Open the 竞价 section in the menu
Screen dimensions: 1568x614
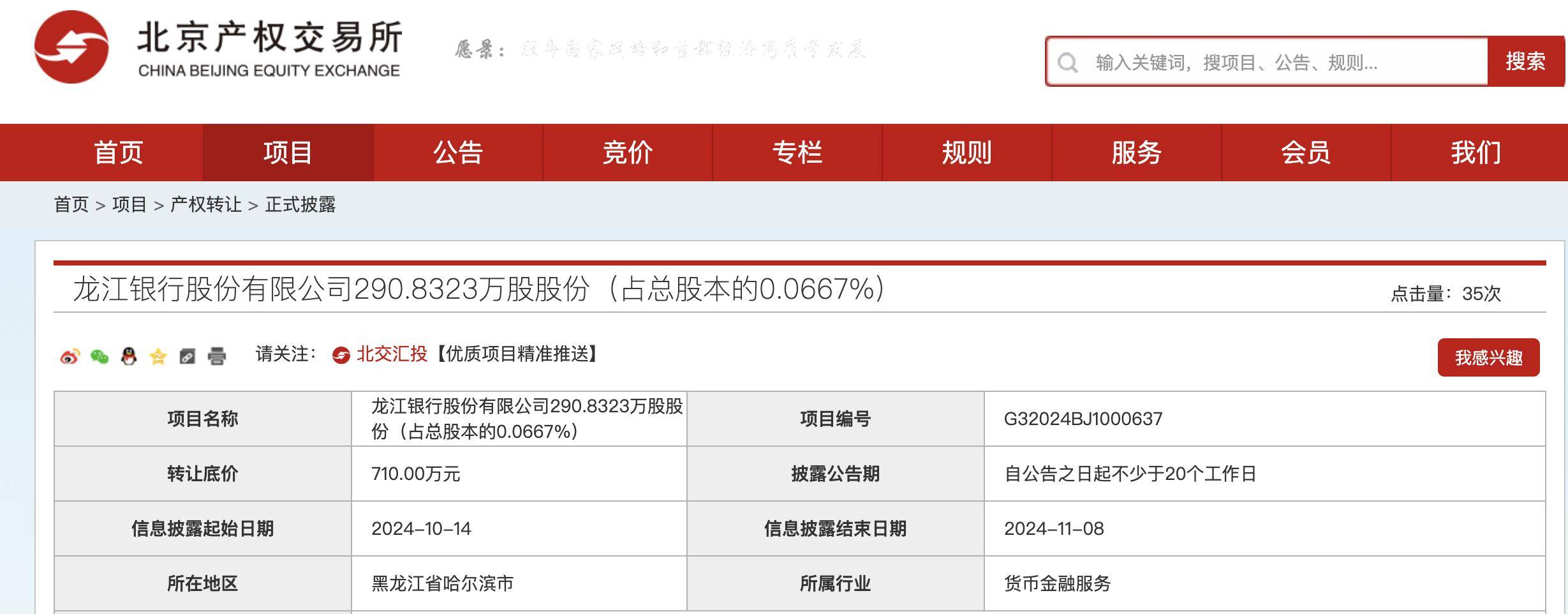click(626, 153)
